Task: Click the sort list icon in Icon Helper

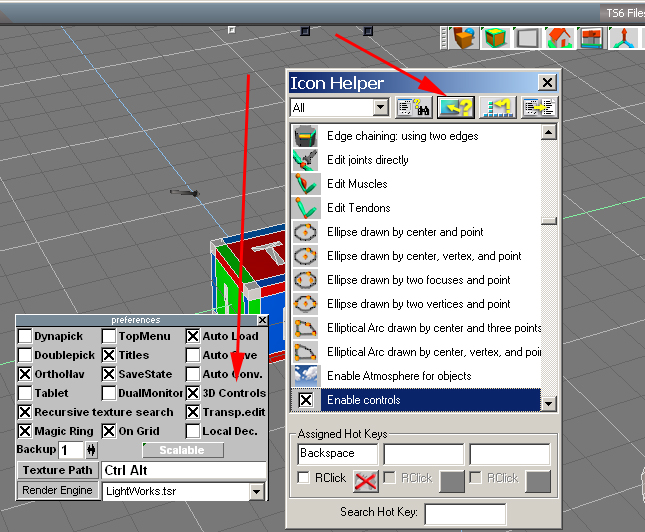Action: 498,108
